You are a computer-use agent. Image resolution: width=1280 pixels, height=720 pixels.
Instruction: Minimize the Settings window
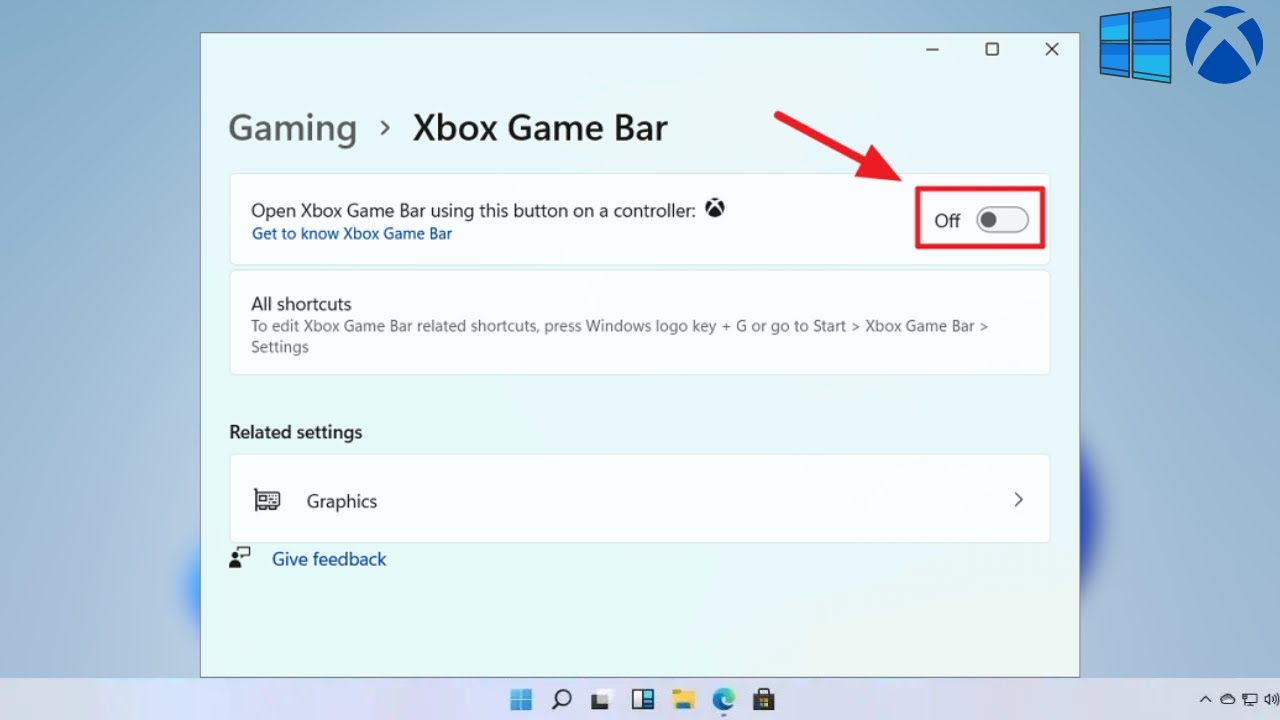(932, 49)
